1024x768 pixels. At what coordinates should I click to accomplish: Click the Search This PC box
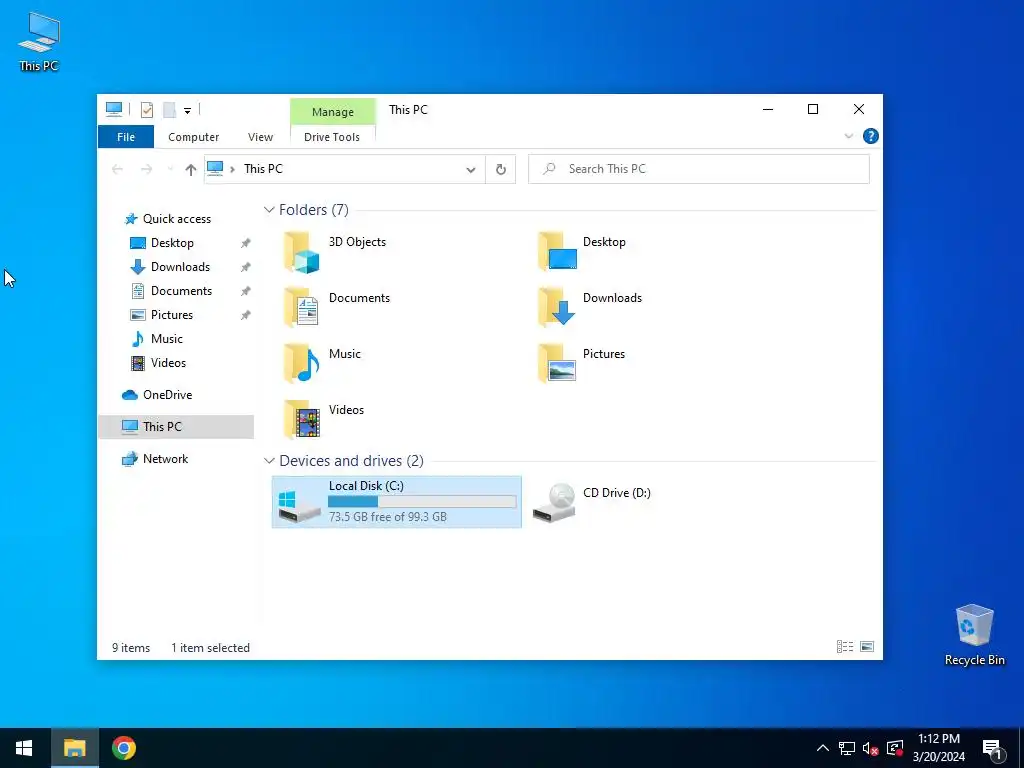pyautogui.click(x=699, y=169)
